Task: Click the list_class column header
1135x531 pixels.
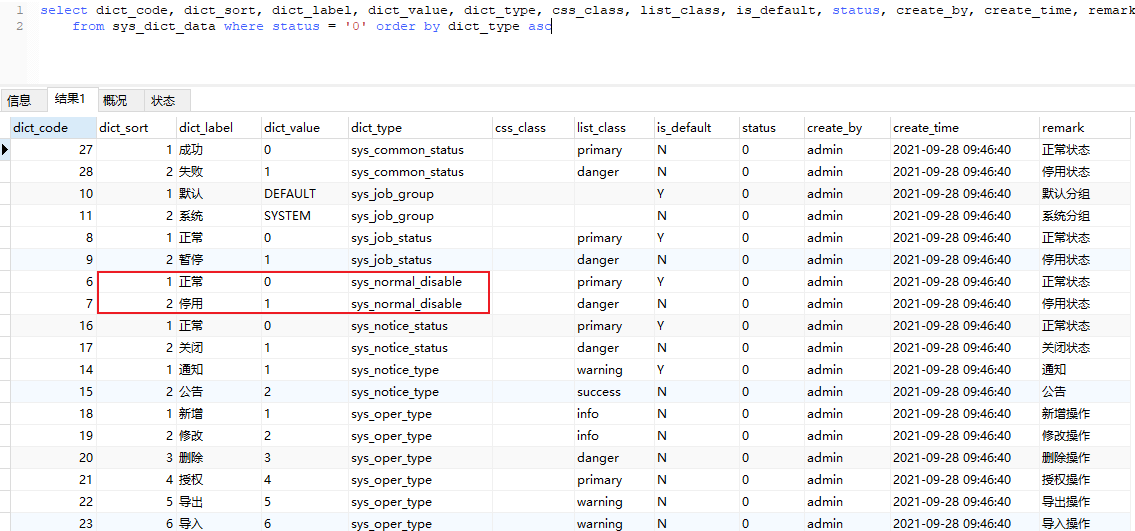Action: click(614, 128)
